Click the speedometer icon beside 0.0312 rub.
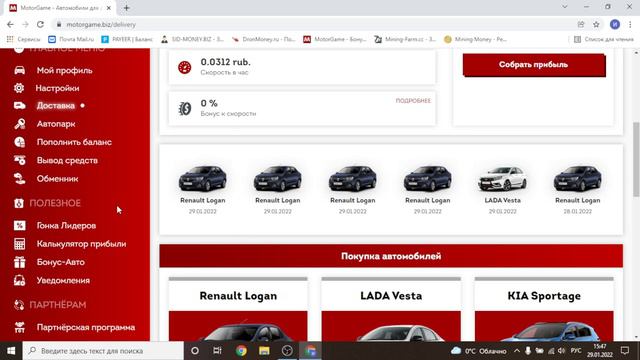640x360 pixels. point(184,67)
